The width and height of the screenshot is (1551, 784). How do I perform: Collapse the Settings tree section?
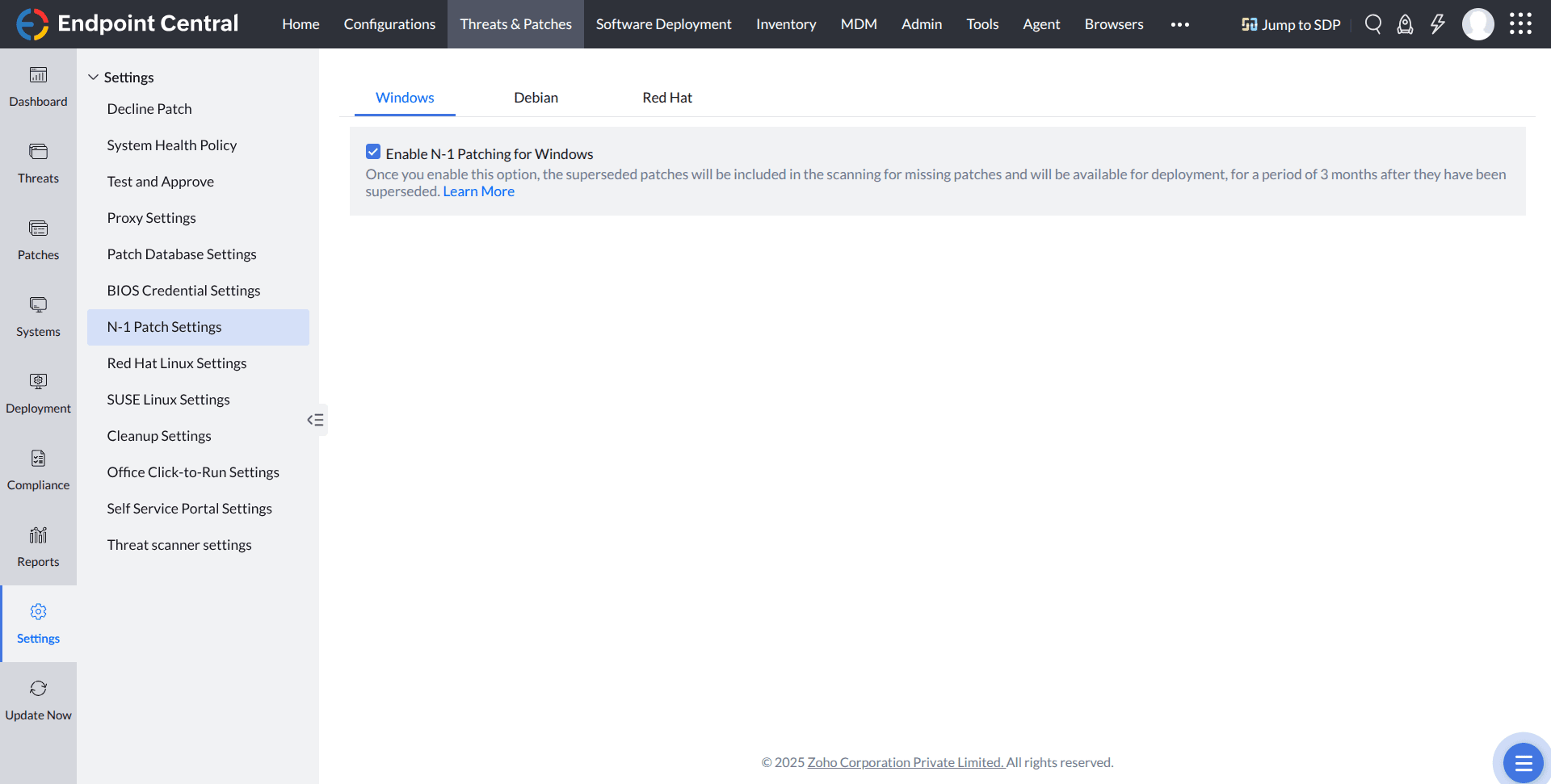(x=93, y=78)
